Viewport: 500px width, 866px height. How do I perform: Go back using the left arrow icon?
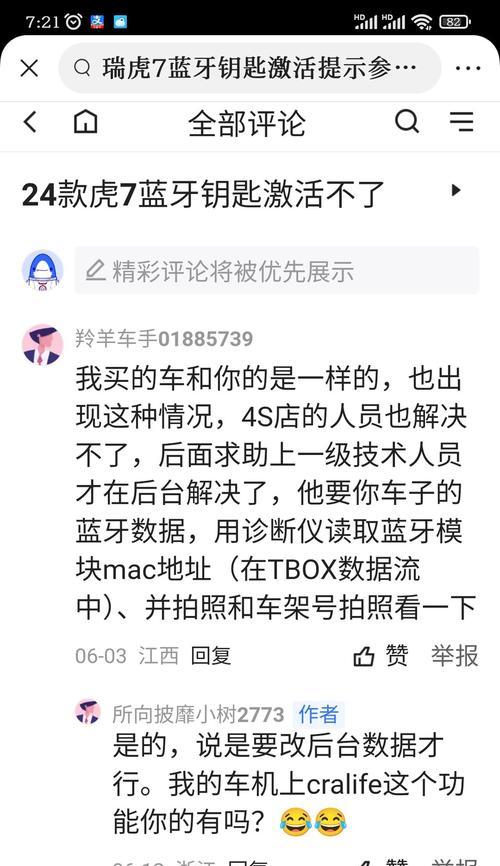coord(30,122)
